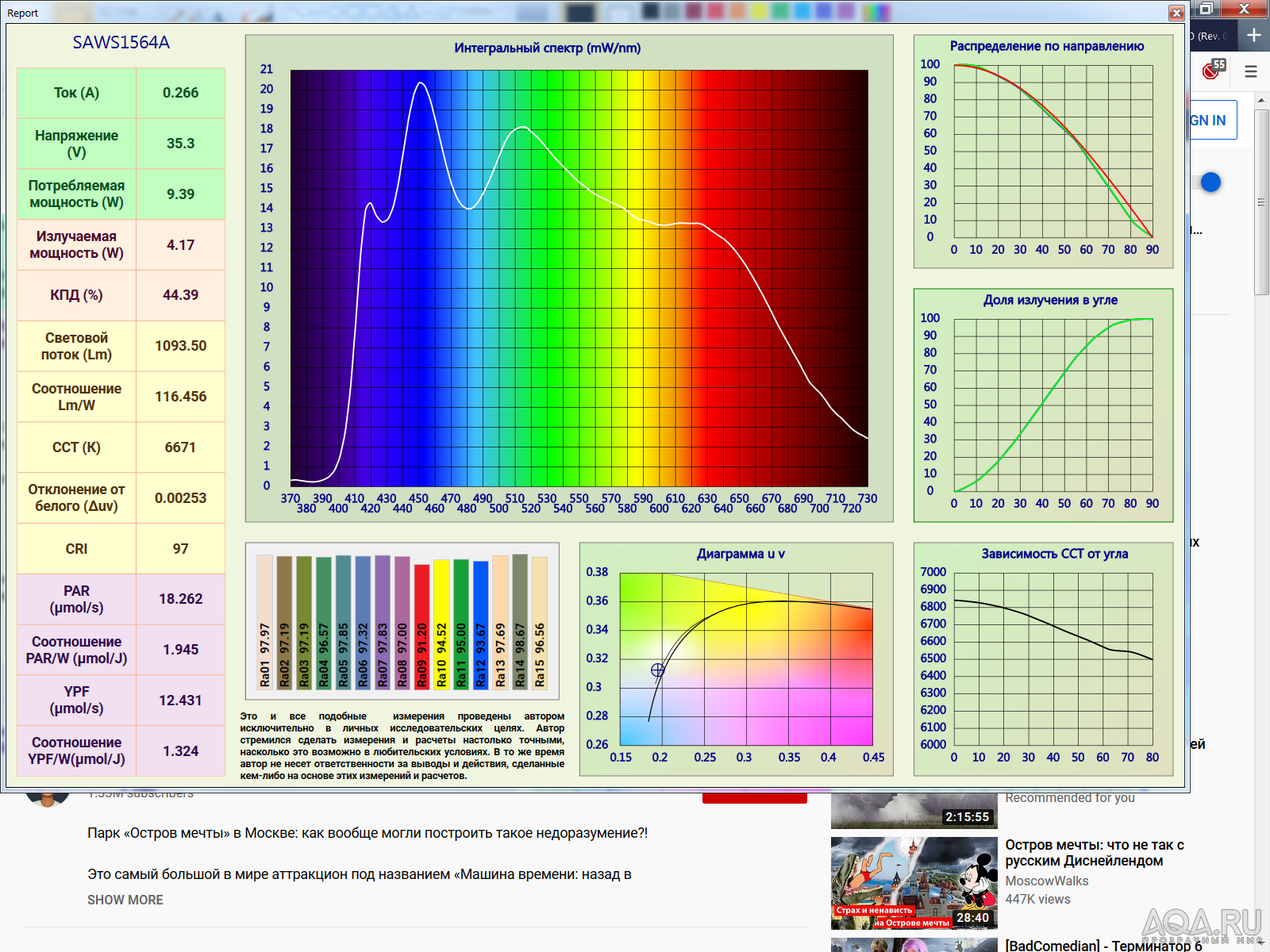Click the 'Зависимость CCT от угла' chart title
The height and width of the screenshot is (952, 1270).
coord(1054,554)
